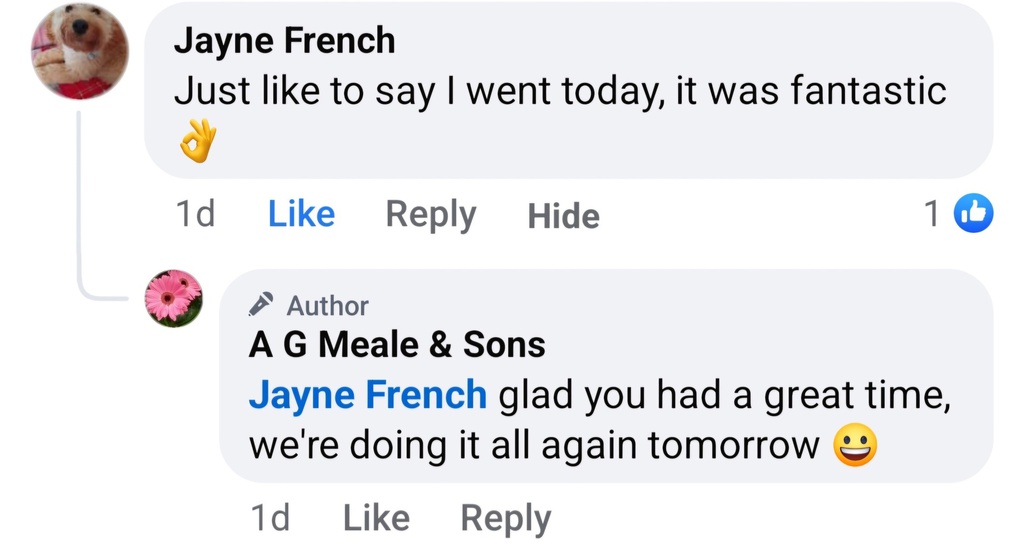Click the blue Jayne French mention in the reply
The width and height of the screenshot is (1024, 551).
point(367,396)
